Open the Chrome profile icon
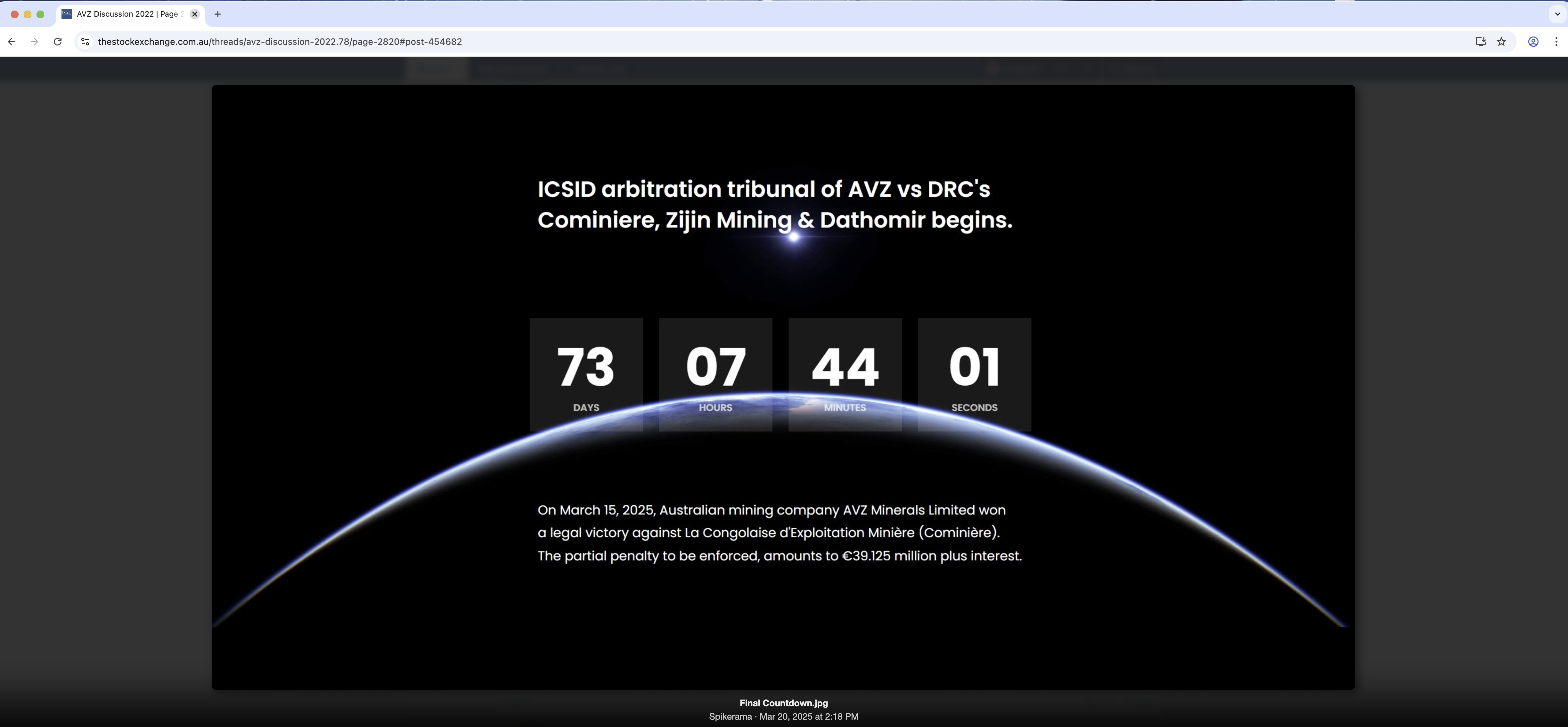 tap(1533, 41)
